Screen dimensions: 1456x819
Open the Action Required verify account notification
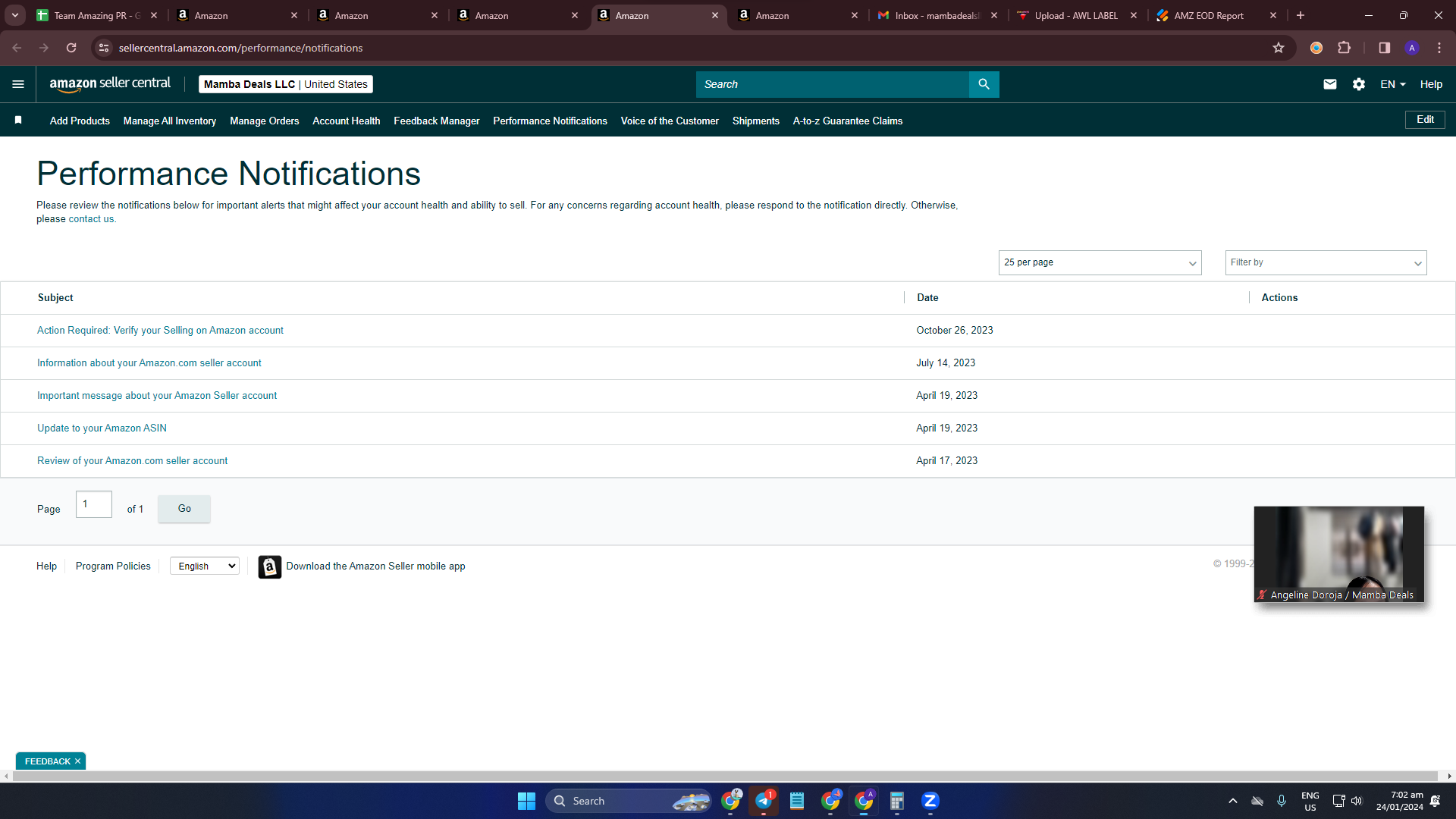160,330
